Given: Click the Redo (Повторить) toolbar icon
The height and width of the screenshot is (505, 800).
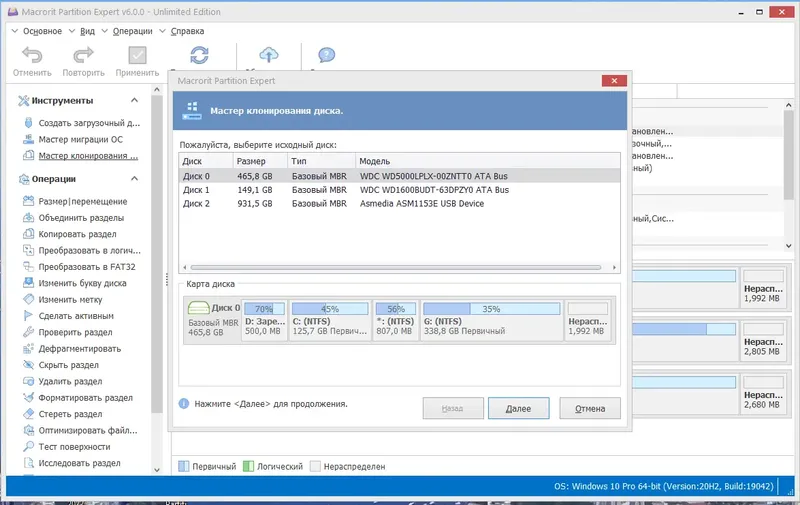Looking at the screenshot, I should click(83, 55).
